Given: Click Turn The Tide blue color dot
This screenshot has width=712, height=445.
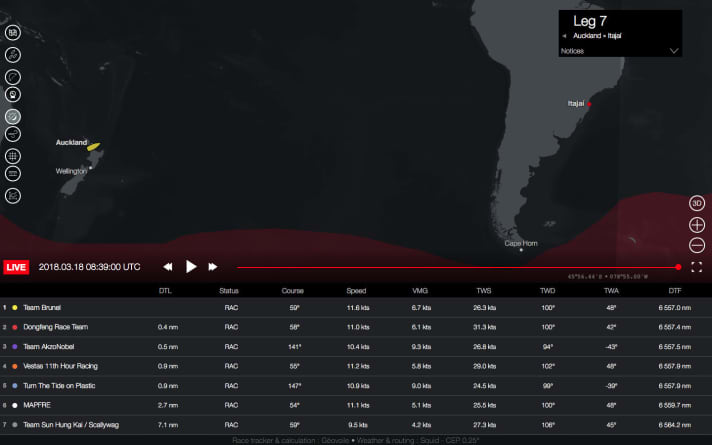Looking at the screenshot, I should [15, 386].
